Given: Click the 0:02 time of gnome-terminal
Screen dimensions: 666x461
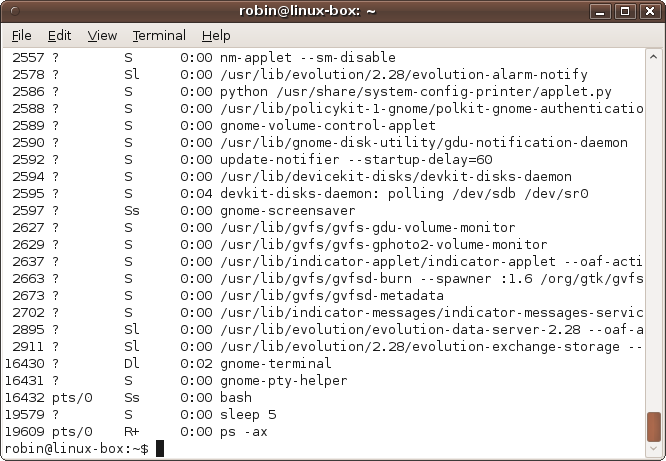Looking at the screenshot, I should pyautogui.click(x=196, y=363).
